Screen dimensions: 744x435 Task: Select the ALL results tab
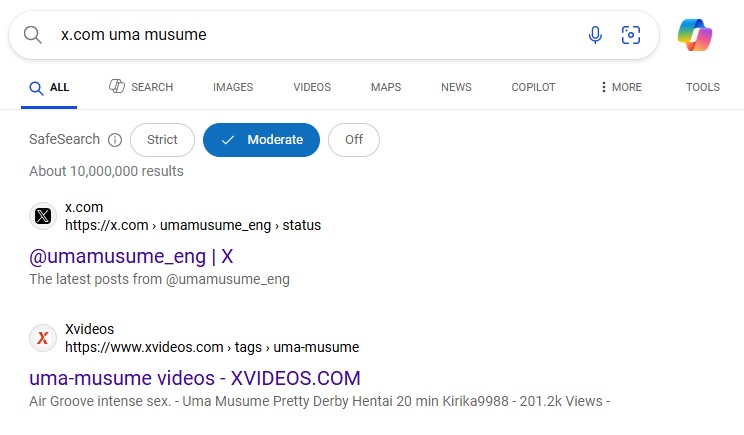(49, 87)
